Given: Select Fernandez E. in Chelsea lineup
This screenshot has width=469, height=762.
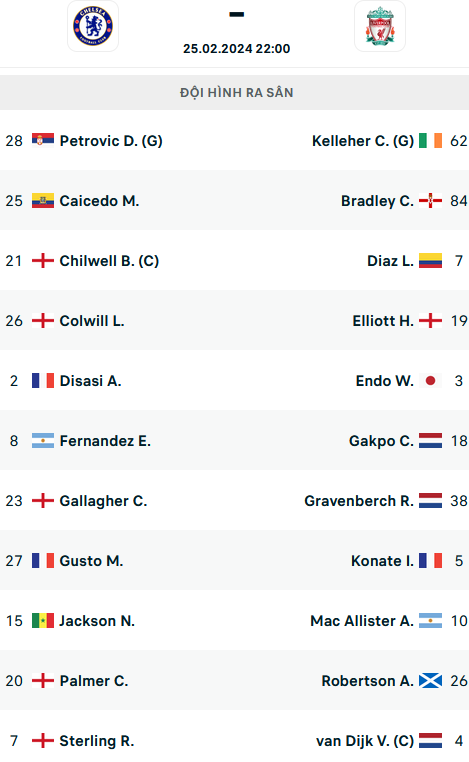Looking at the screenshot, I should tap(105, 441).
